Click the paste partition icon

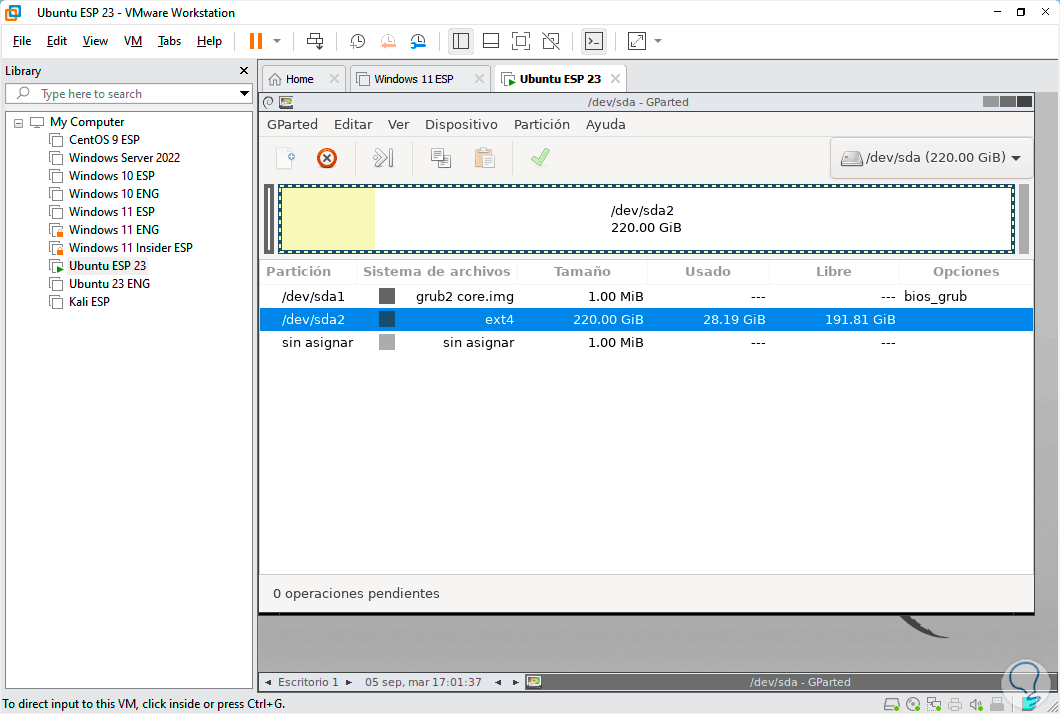485,158
